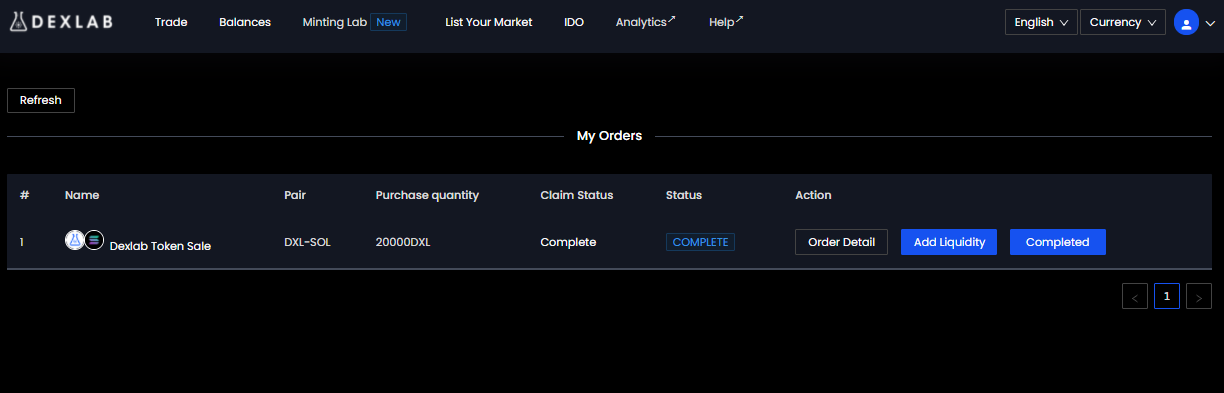Click the Claim Status column header

coord(577,195)
